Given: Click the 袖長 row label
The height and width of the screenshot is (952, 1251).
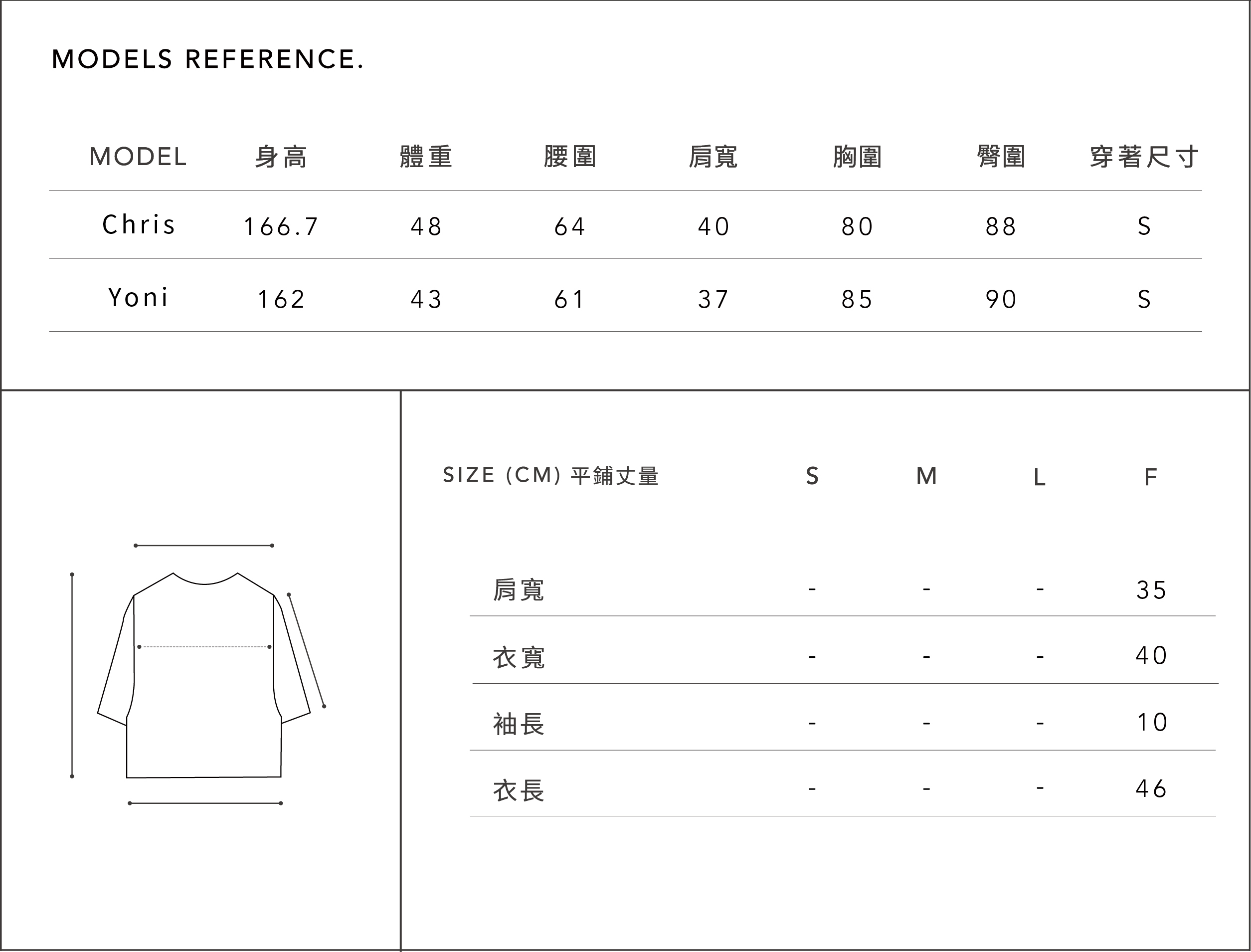Looking at the screenshot, I should tap(519, 724).
